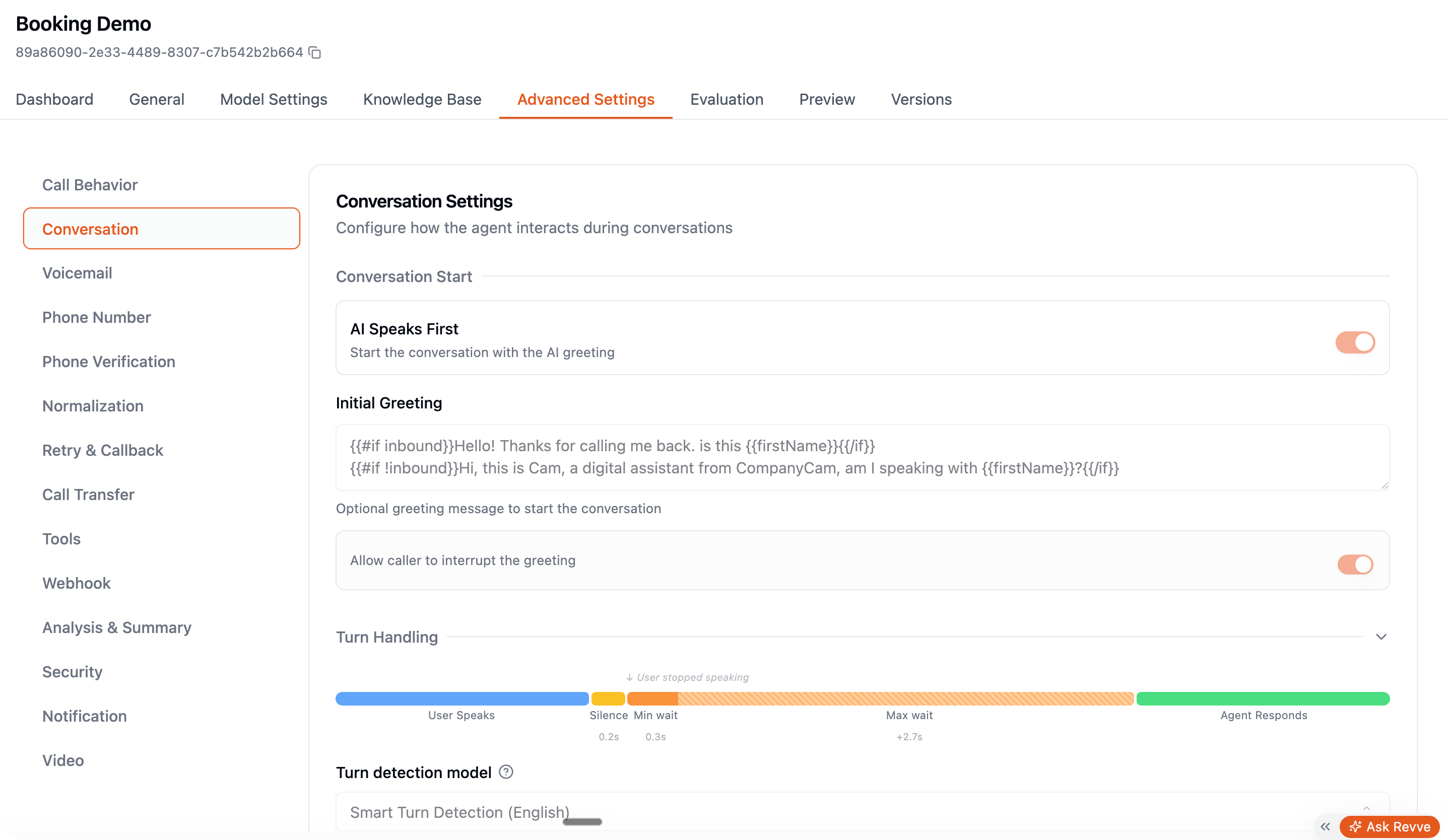Select Call Behavior in the sidebar

pos(161,185)
